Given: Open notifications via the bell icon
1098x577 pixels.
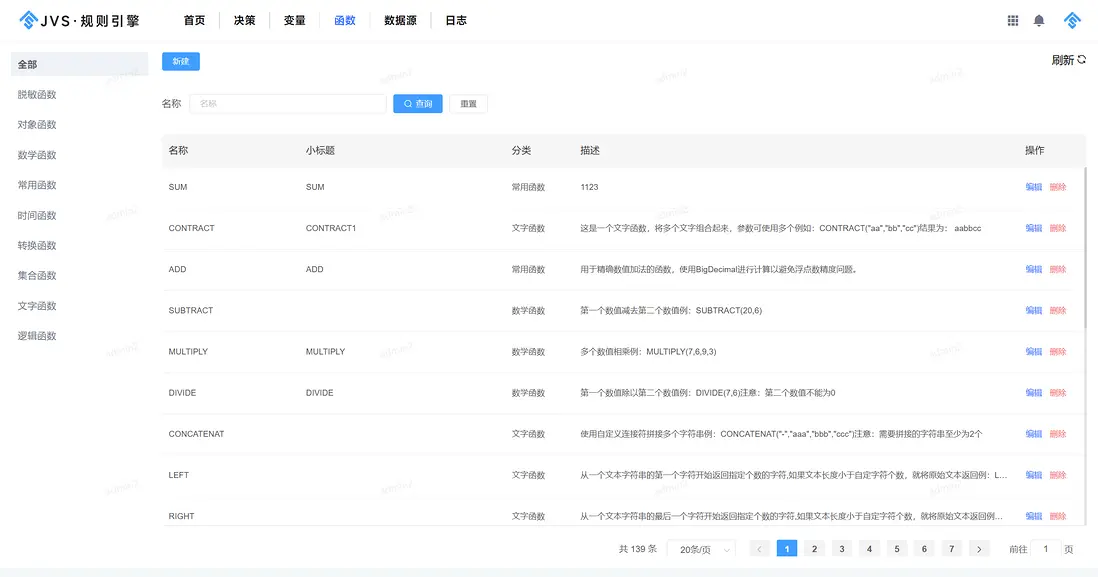Looking at the screenshot, I should click(x=1041, y=19).
